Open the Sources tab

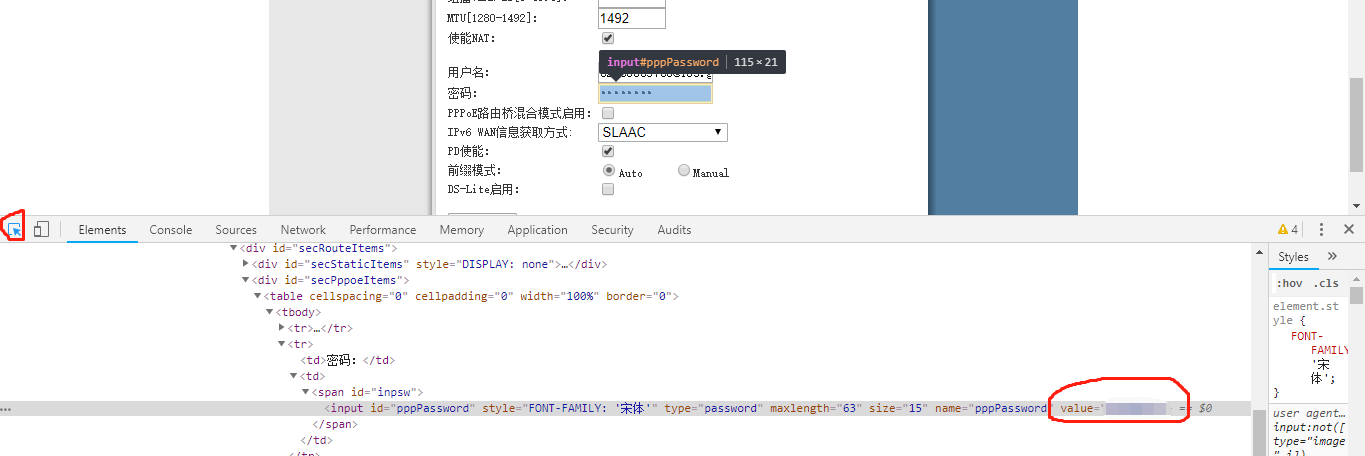(236, 229)
